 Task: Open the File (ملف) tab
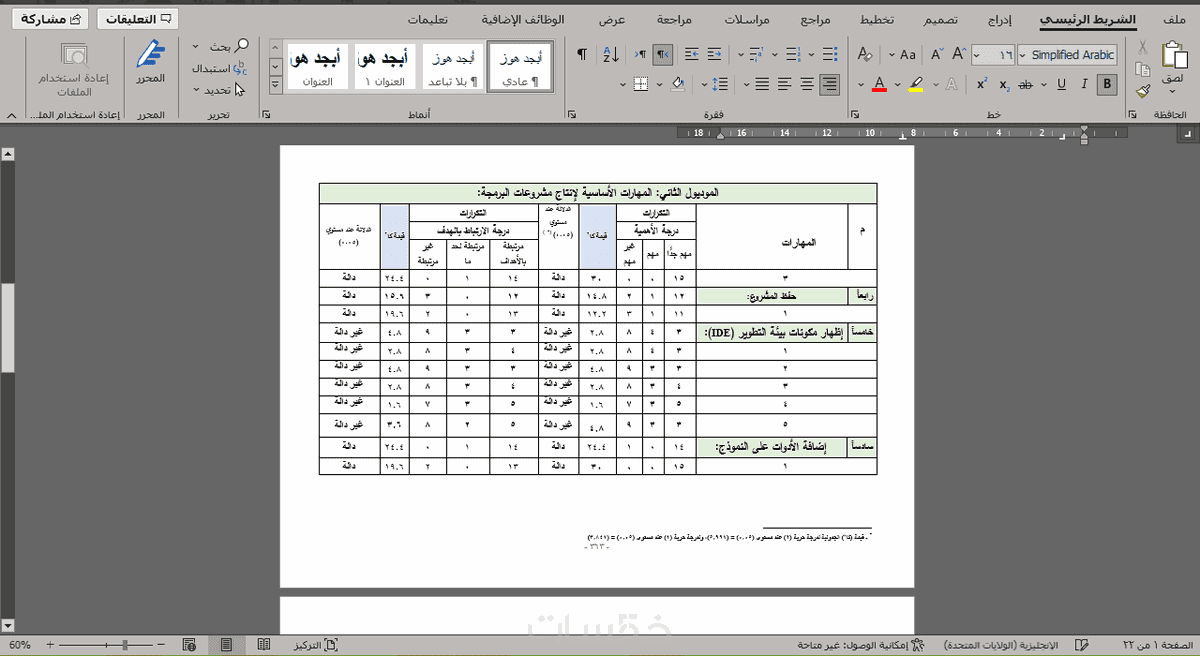(1174, 20)
